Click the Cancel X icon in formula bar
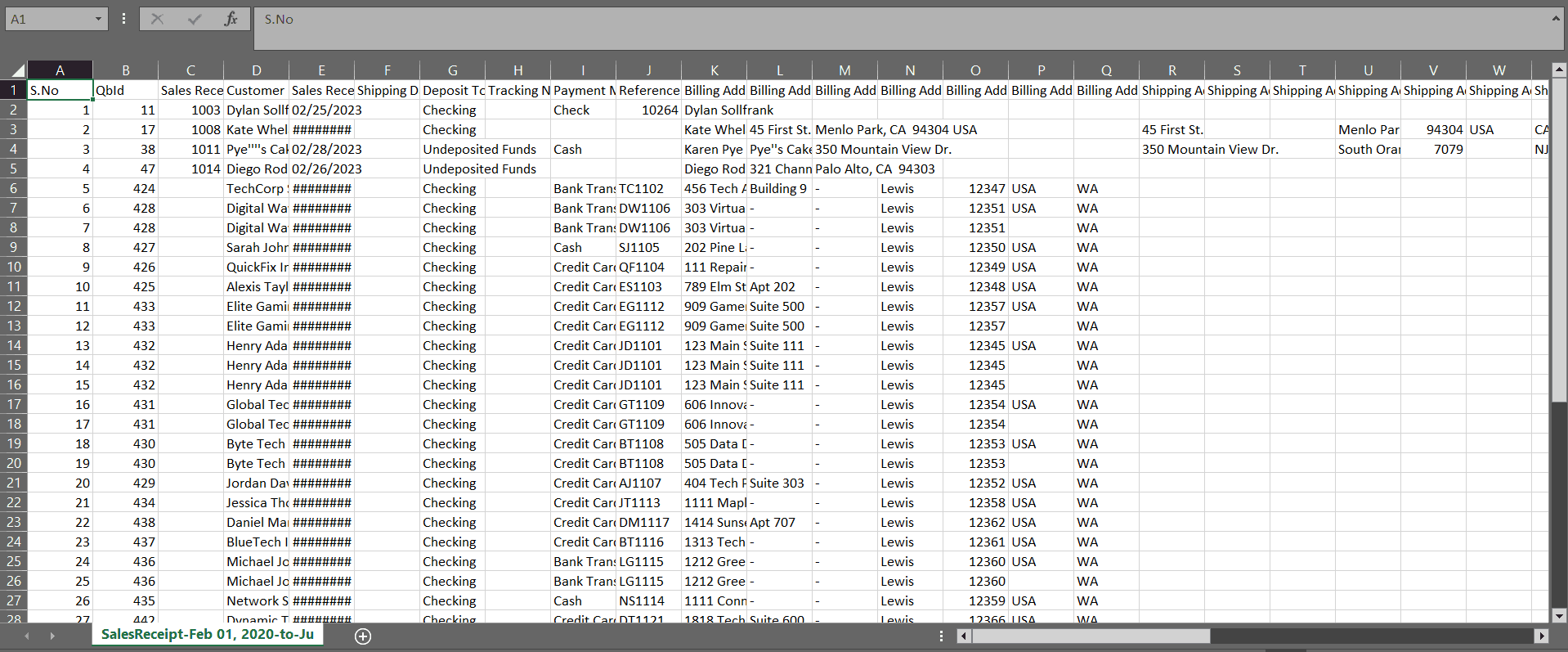Viewport: 1568px width, 652px height. 158,19
